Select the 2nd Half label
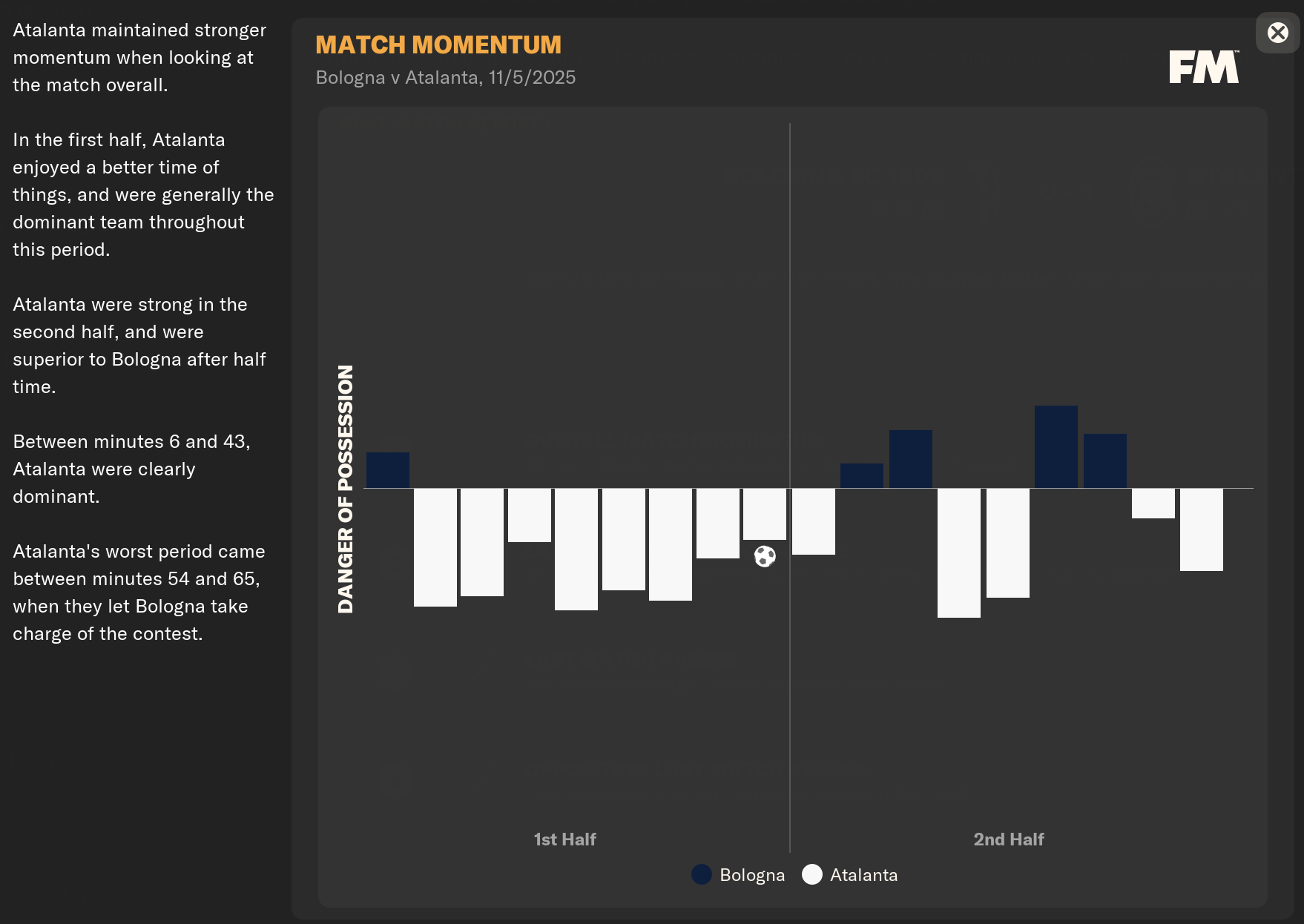 1008,839
